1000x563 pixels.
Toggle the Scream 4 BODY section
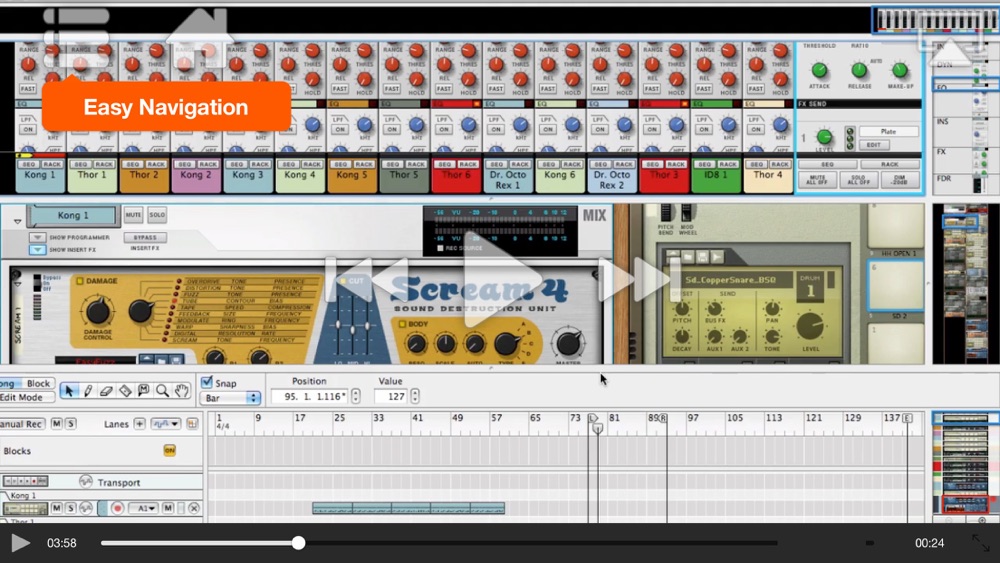click(402, 324)
